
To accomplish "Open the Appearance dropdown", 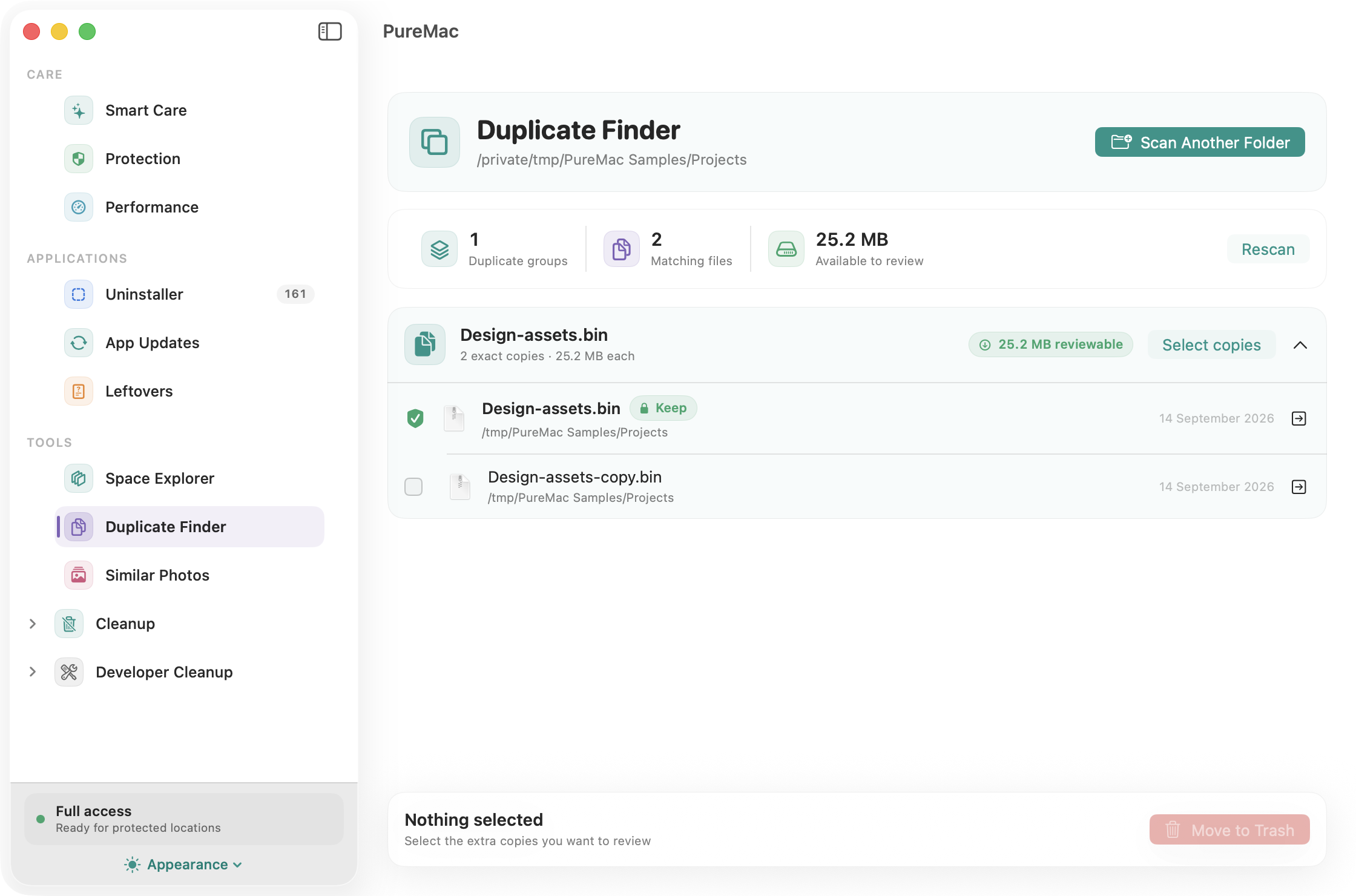I will pyautogui.click(x=183, y=865).
